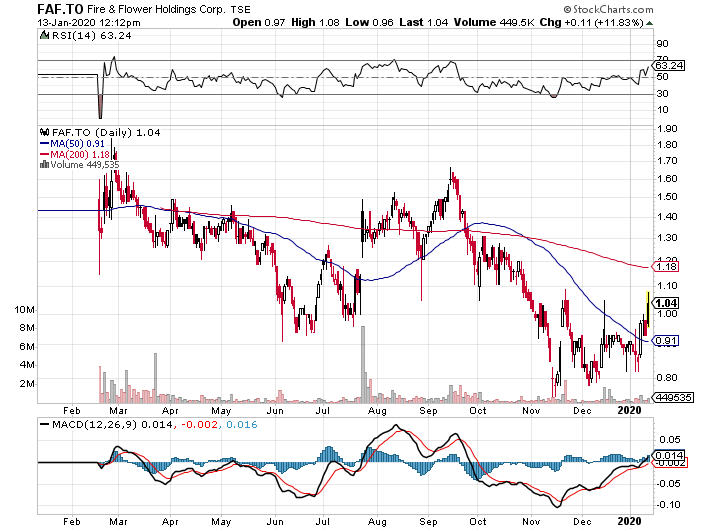Screen dimensions: 701x531
Task: Click the Volume bars legend icon
Action: click(x=43, y=164)
